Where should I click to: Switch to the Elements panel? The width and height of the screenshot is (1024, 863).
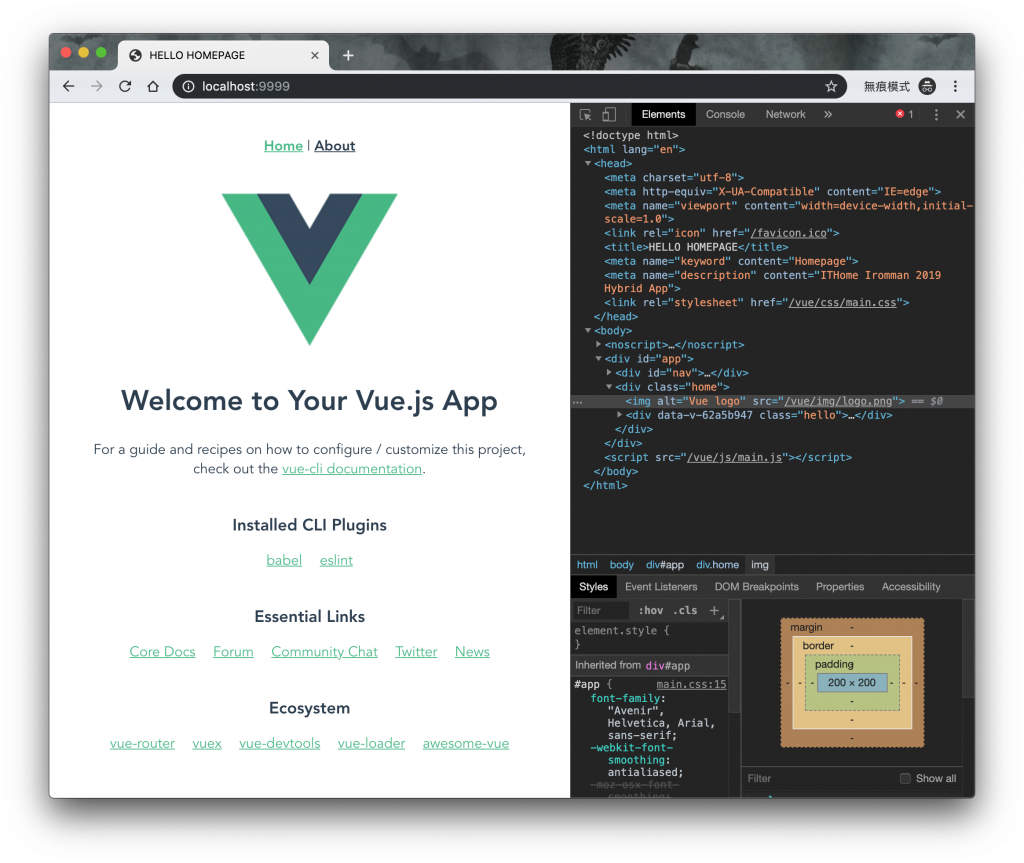(x=663, y=114)
